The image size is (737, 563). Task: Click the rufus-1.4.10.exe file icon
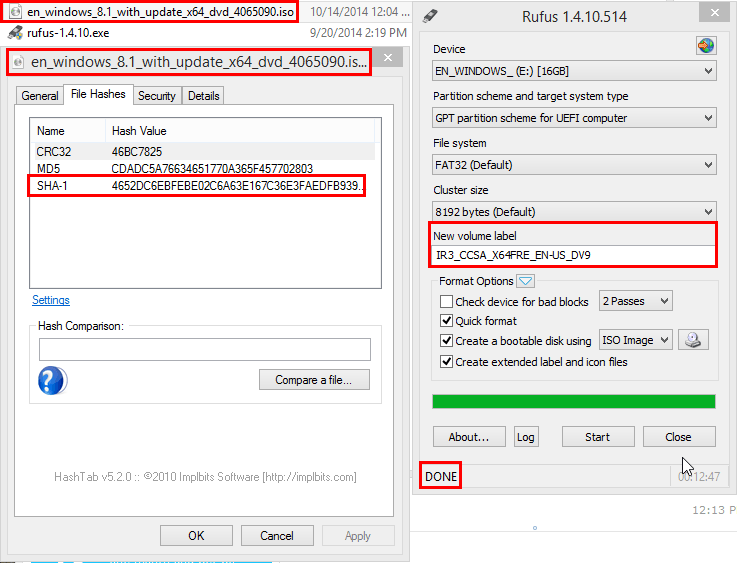[x=16, y=32]
